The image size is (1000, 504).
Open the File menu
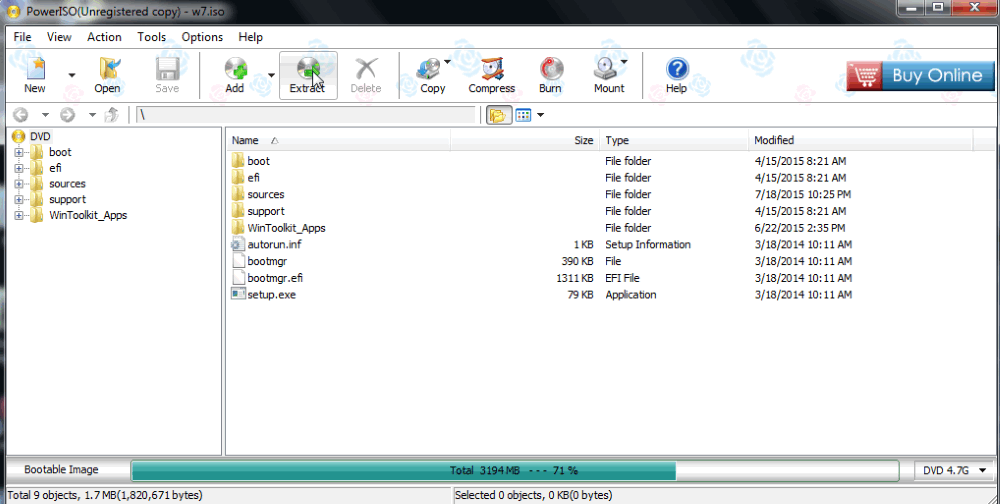[22, 37]
